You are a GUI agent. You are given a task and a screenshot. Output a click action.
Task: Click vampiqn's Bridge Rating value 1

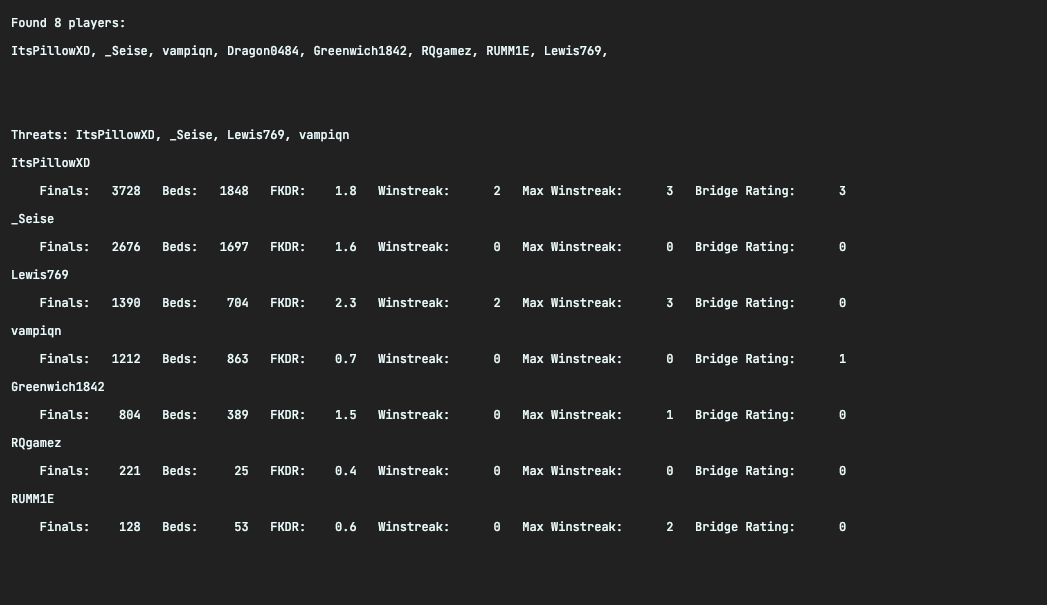pos(842,358)
